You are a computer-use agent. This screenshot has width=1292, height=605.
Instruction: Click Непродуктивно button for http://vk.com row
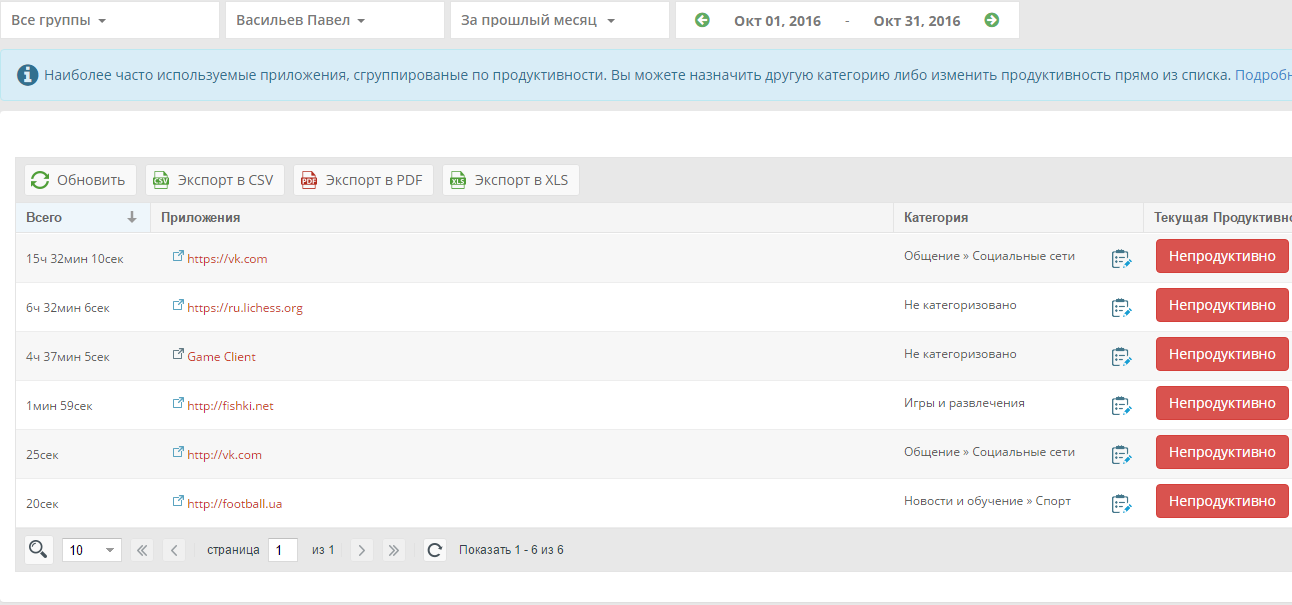pyautogui.click(x=1222, y=452)
